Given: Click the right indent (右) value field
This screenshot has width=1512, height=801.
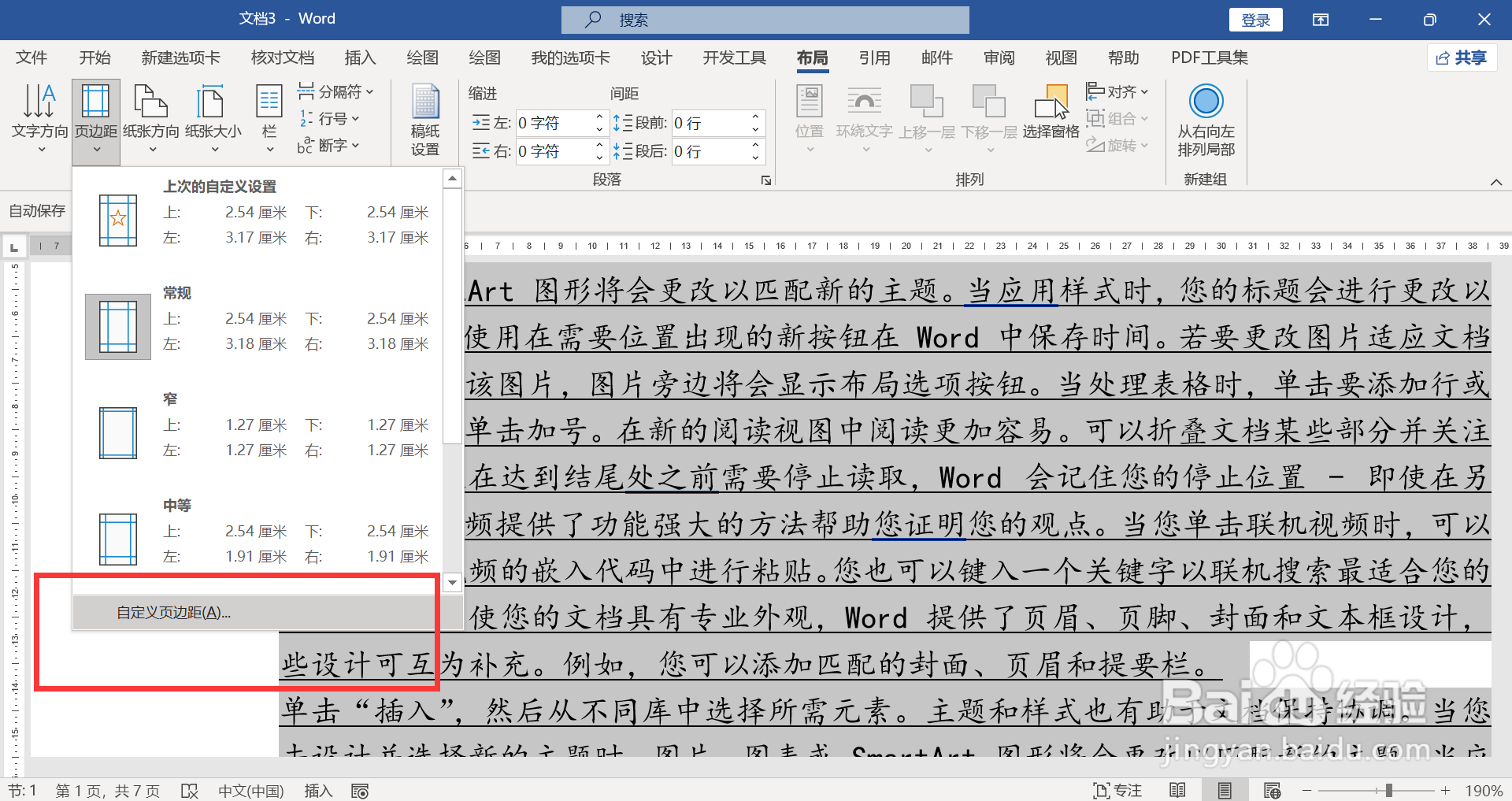Looking at the screenshot, I should (553, 151).
